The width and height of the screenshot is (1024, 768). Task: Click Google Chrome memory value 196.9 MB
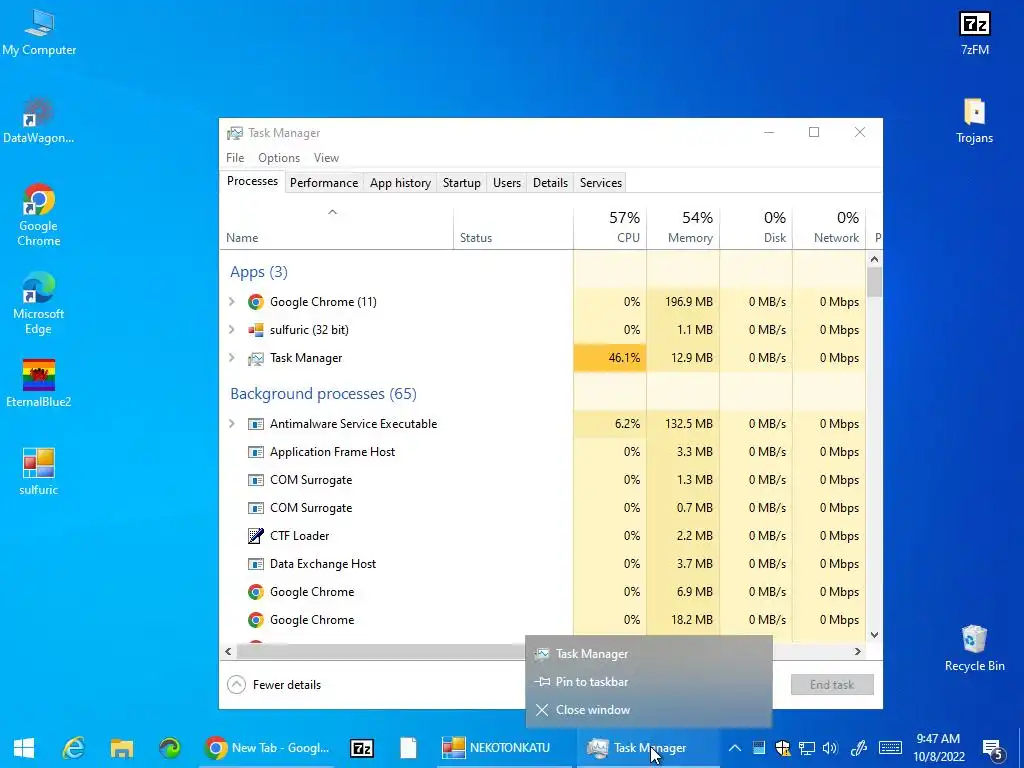coord(688,302)
